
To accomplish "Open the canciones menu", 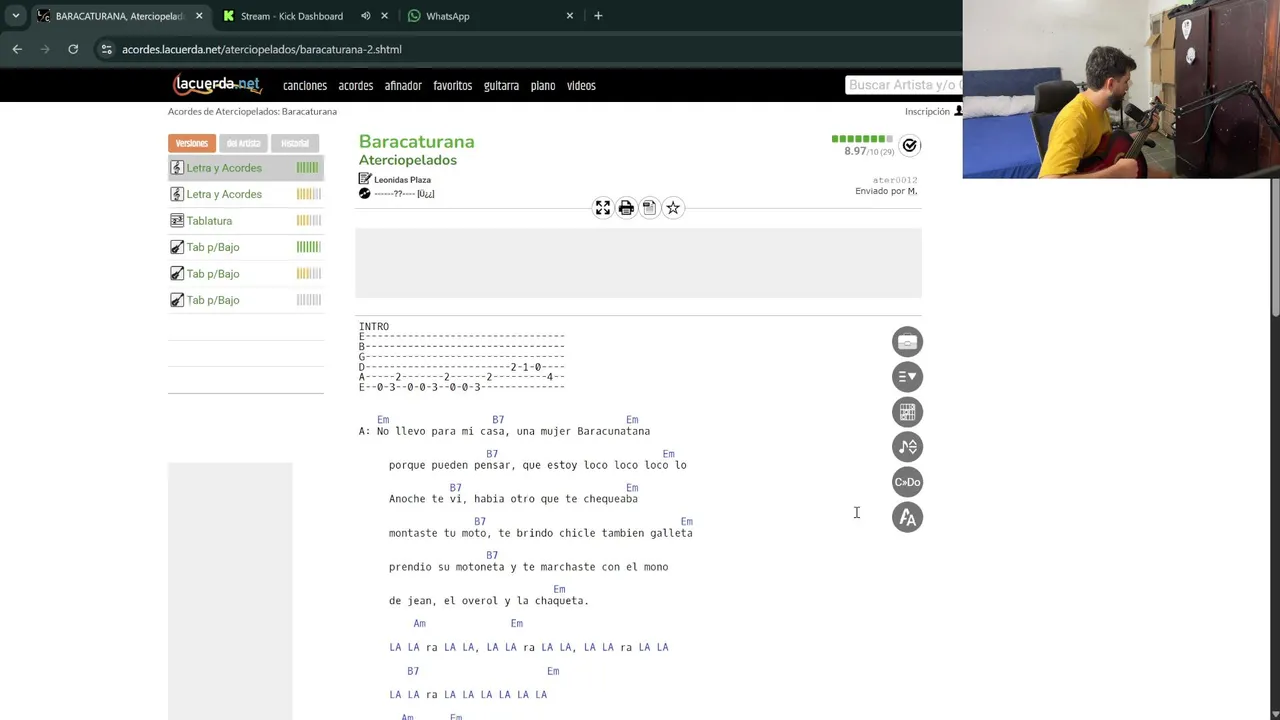I will (x=305, y=86).
